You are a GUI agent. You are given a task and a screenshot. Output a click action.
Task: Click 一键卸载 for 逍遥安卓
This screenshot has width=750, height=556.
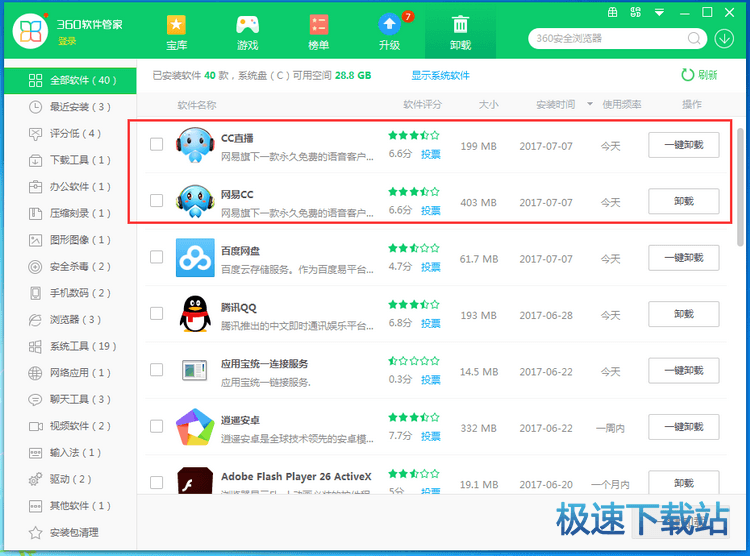[x=684, y=427]
